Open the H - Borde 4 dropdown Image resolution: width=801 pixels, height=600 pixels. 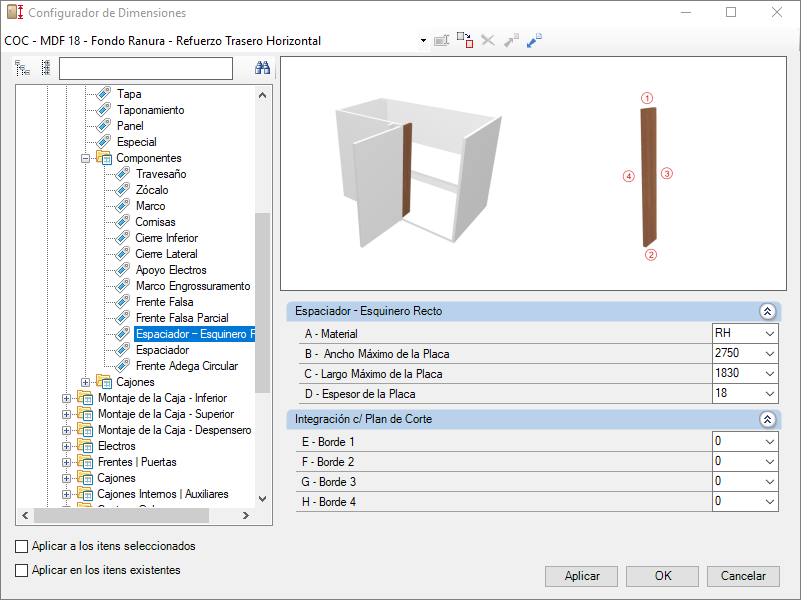[769, 501]
